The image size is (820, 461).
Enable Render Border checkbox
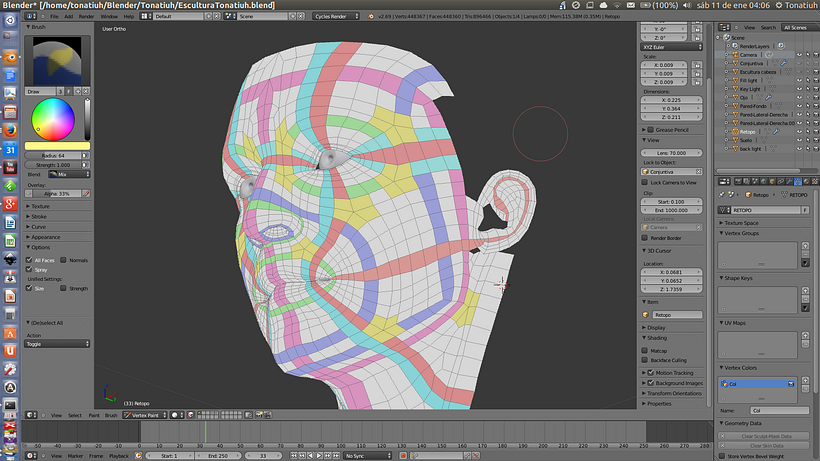click(x=645, y=238)
